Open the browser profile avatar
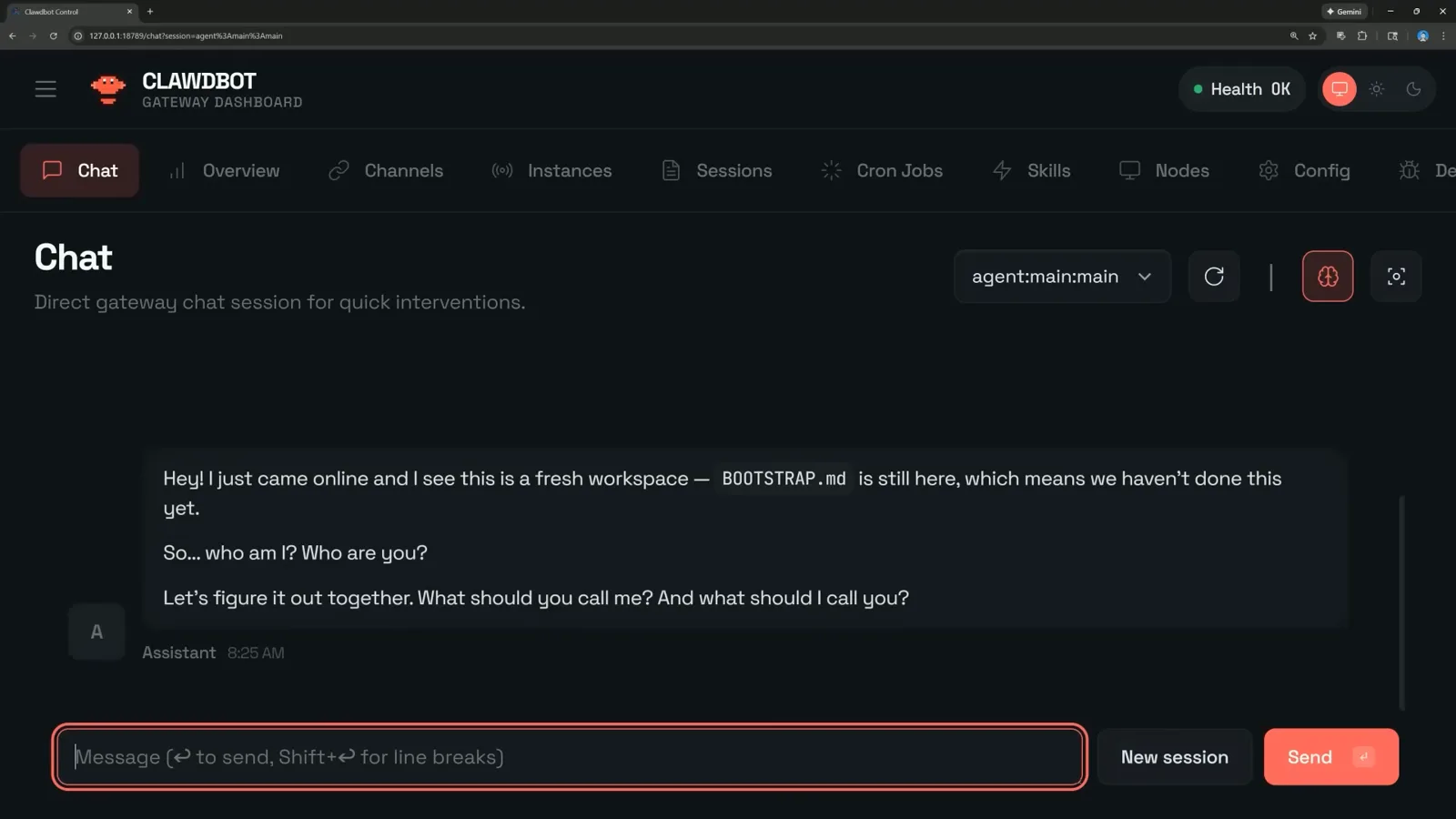This screenshot has height=819, width=1456. [x=1422, y=36]
